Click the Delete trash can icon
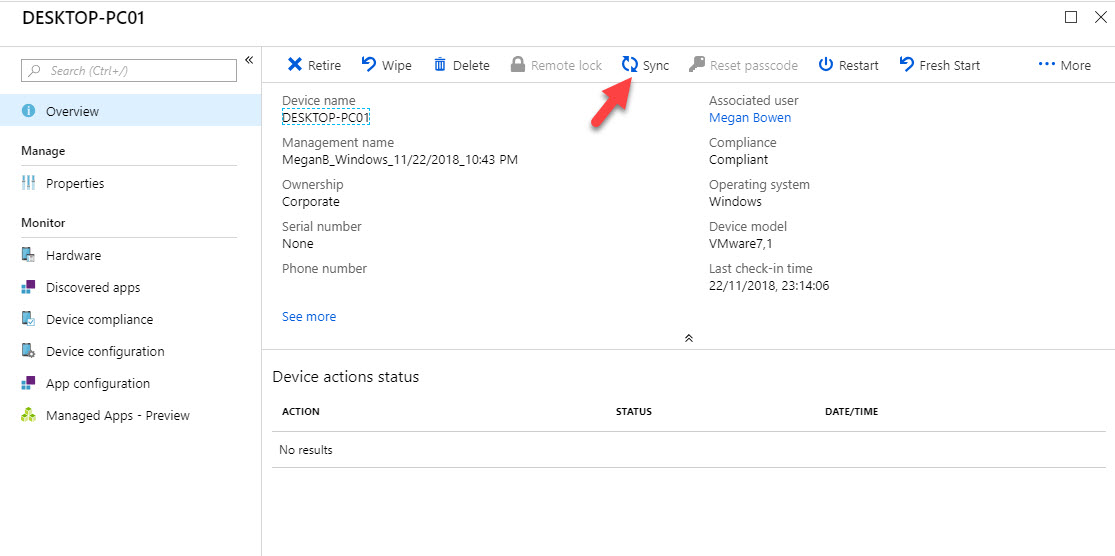Viewport: 1115px width, 556px height. pyautogui.click(x=440, y=65)
